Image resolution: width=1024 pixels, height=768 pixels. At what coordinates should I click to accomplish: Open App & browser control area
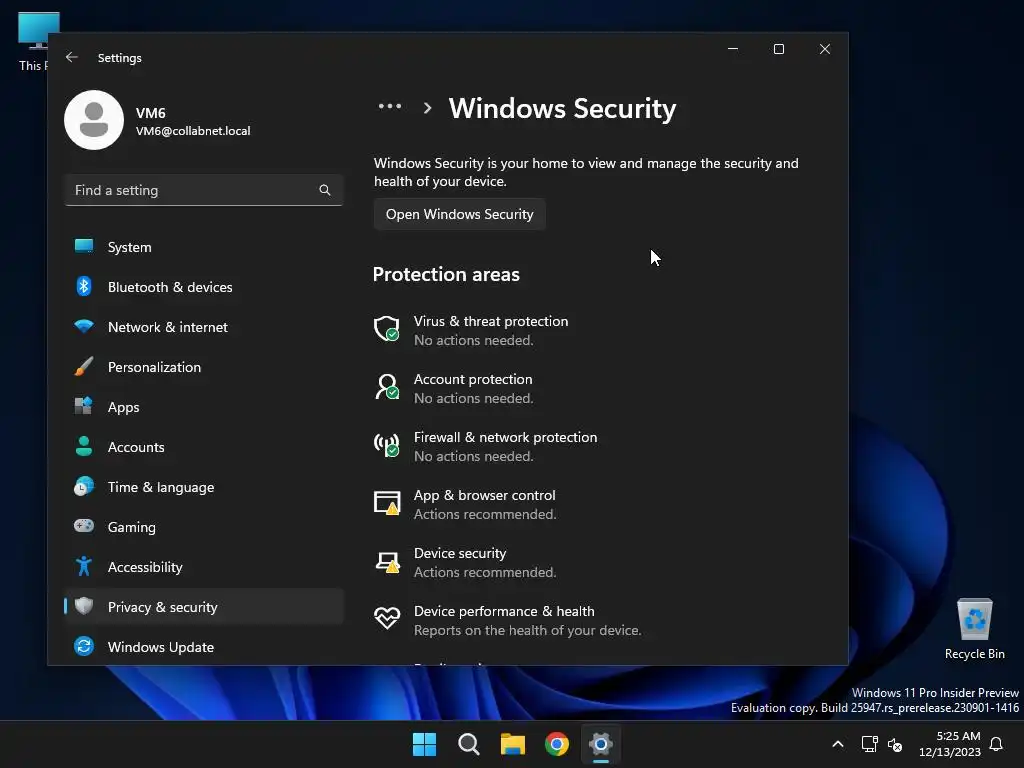pyautogui.click(x=485, y=496)
